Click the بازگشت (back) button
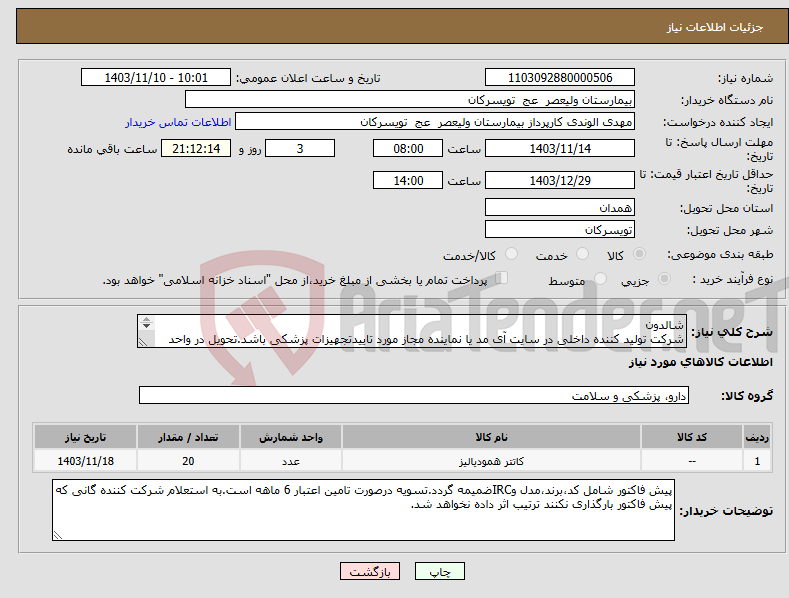The width and height of the screenshot is (789, 598). click(370, 571)
